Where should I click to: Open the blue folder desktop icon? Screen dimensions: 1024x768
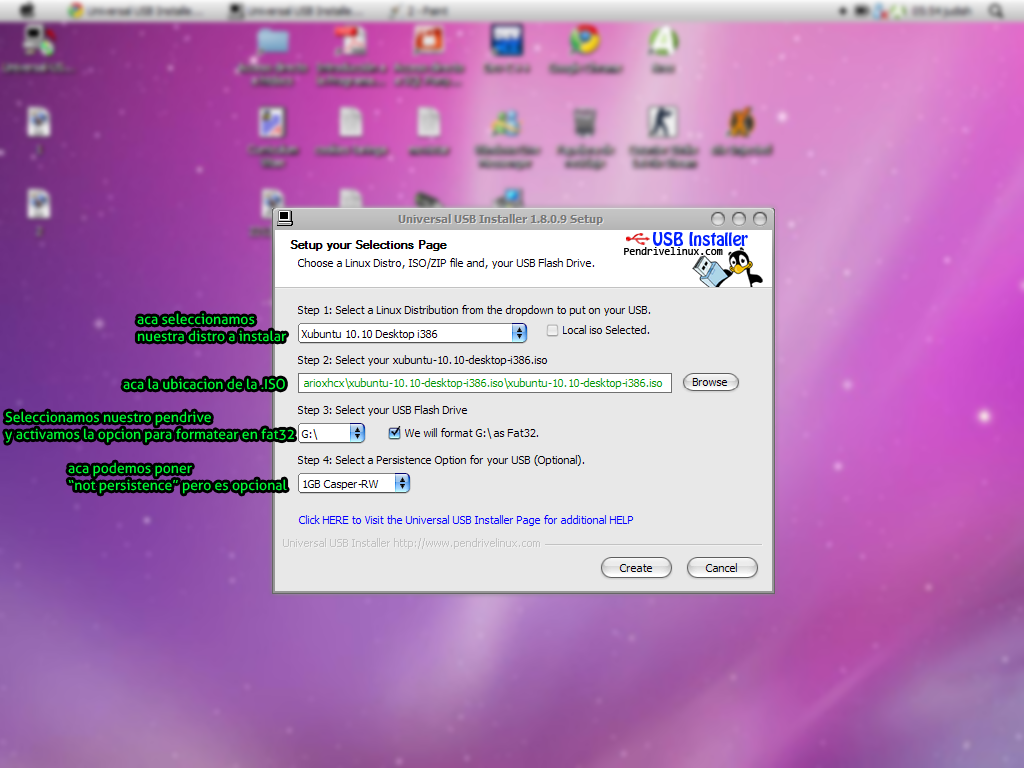[x=273, y=56]
